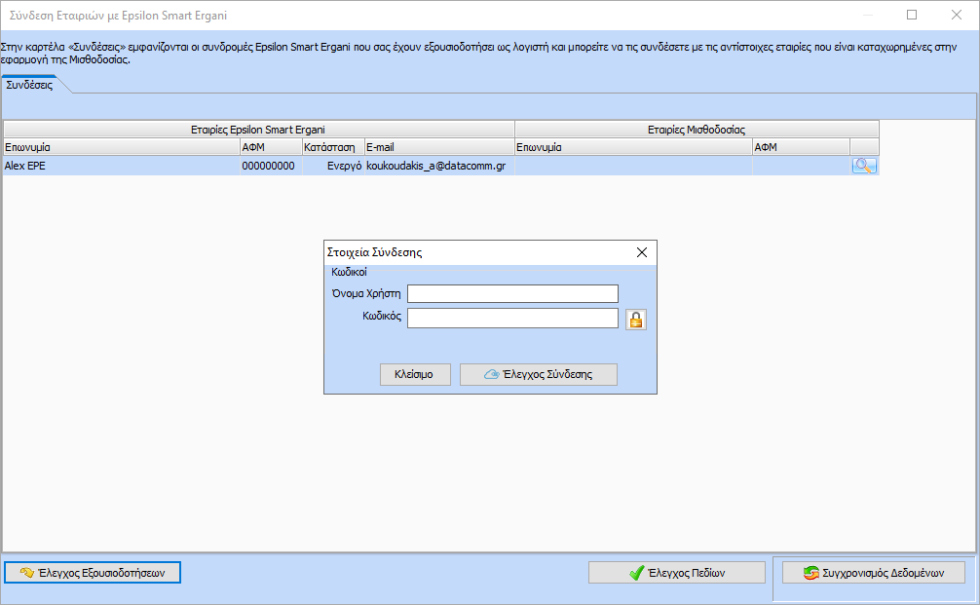Click the Έλεγχος Εξουσιοδοτήσεων button

pos(93,573)
